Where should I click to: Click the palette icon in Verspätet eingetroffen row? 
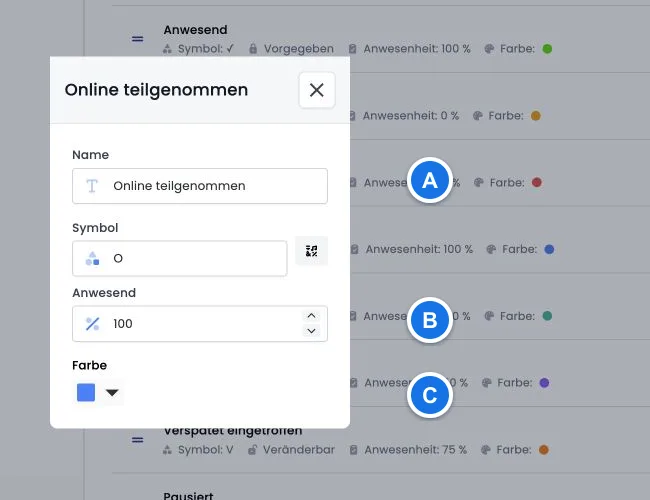tap(486, 450)
